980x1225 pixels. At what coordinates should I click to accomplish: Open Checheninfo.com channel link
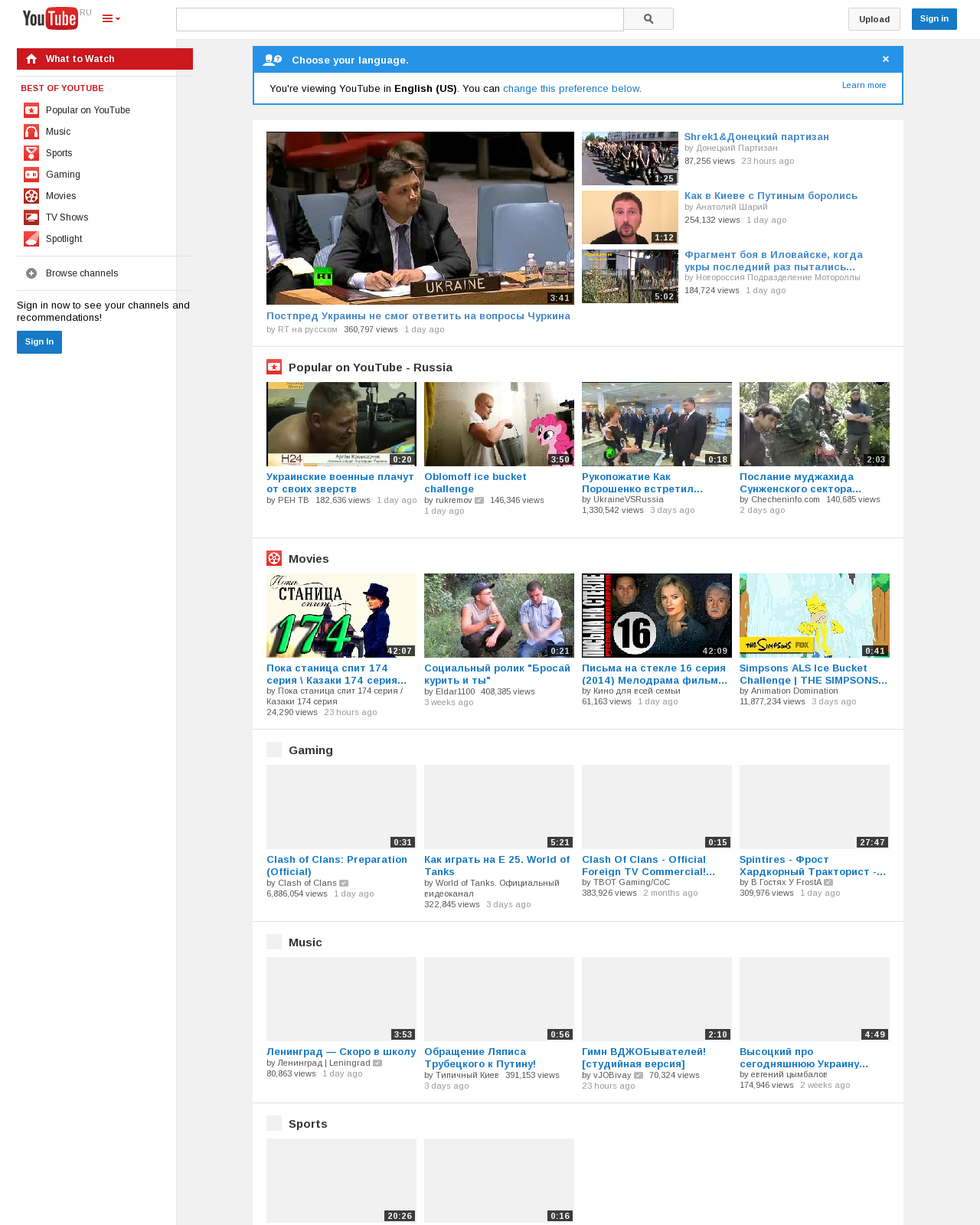click(785, 500)
